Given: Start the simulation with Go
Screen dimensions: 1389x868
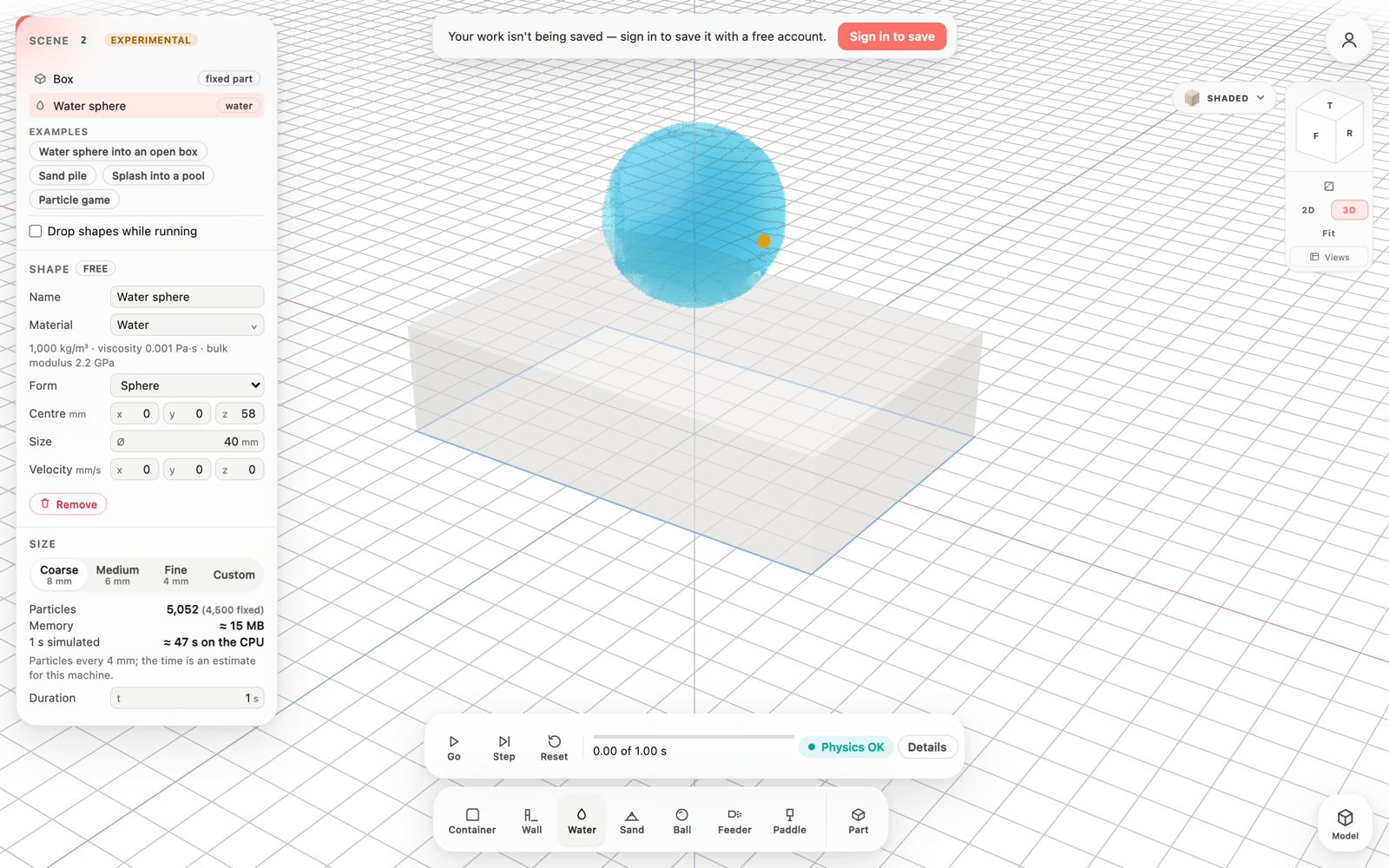Looking at the screenshot, I should tap(454, 747).
